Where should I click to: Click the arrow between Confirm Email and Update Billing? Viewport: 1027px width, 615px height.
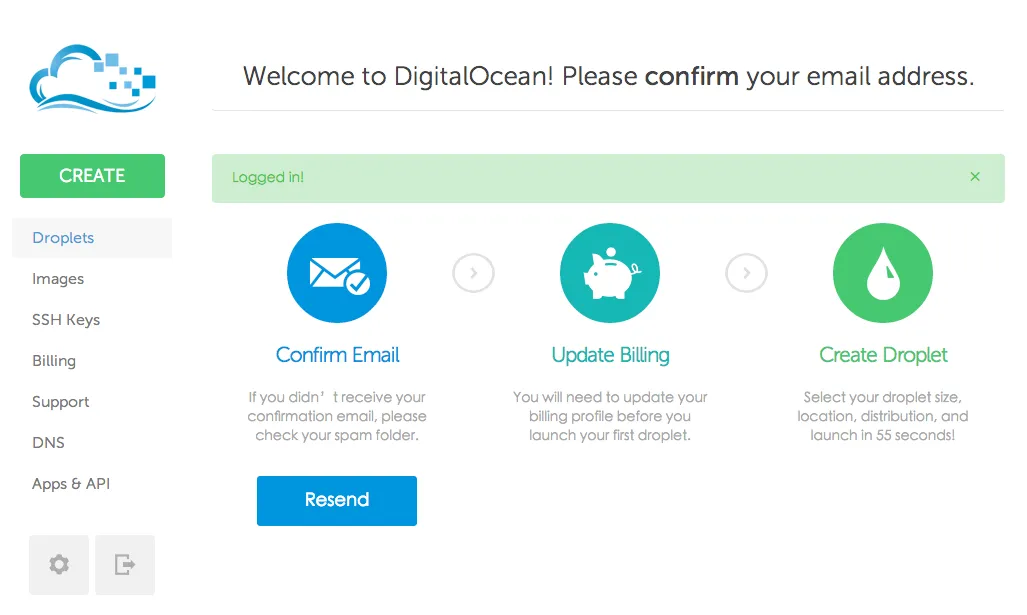click(x=473, y=272)
